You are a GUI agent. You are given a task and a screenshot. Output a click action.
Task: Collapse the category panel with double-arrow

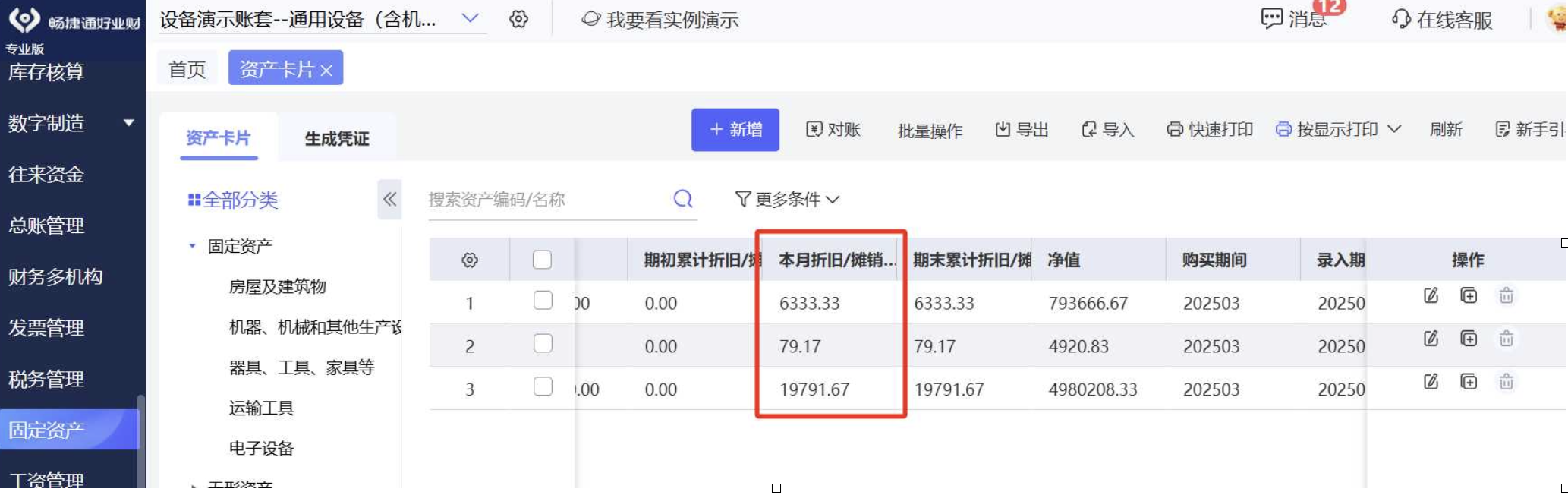[x=389, y=200]
